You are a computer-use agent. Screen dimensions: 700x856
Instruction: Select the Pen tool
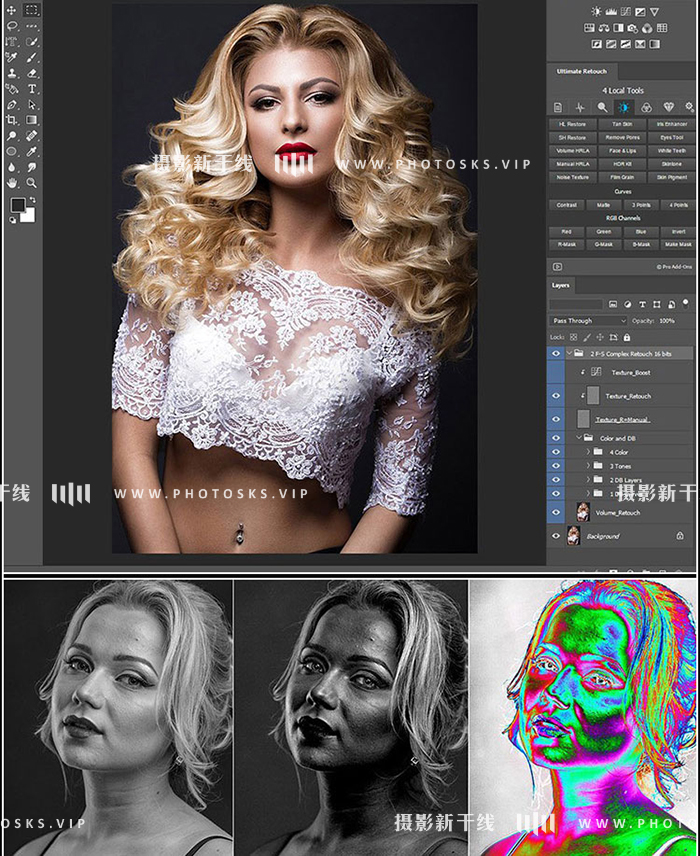pos(11,104)
